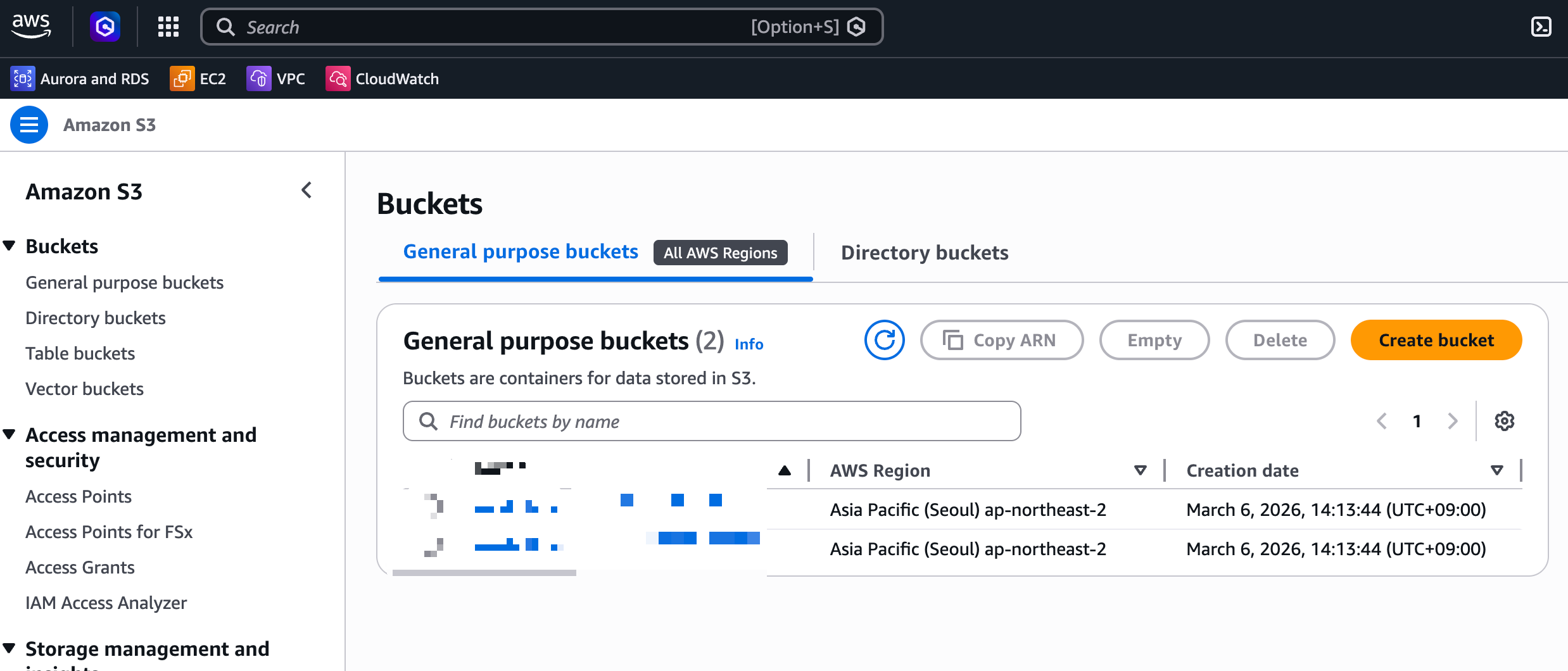Sort by name ascending arrow

pos(785,470)
